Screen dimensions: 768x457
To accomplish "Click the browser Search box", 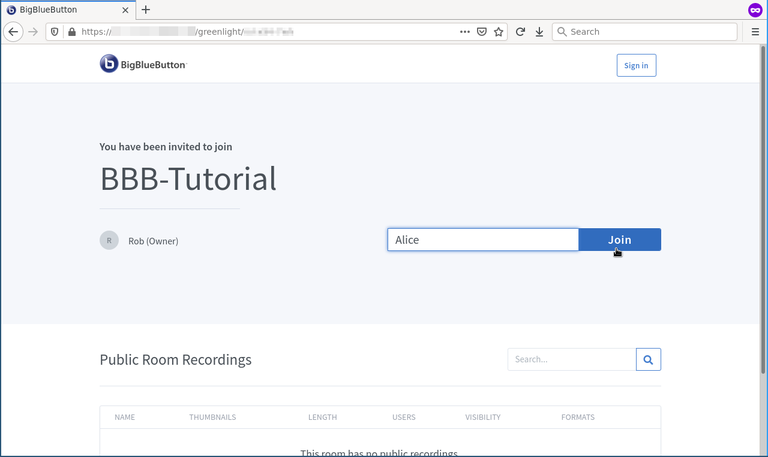I will tap(645, 32).
